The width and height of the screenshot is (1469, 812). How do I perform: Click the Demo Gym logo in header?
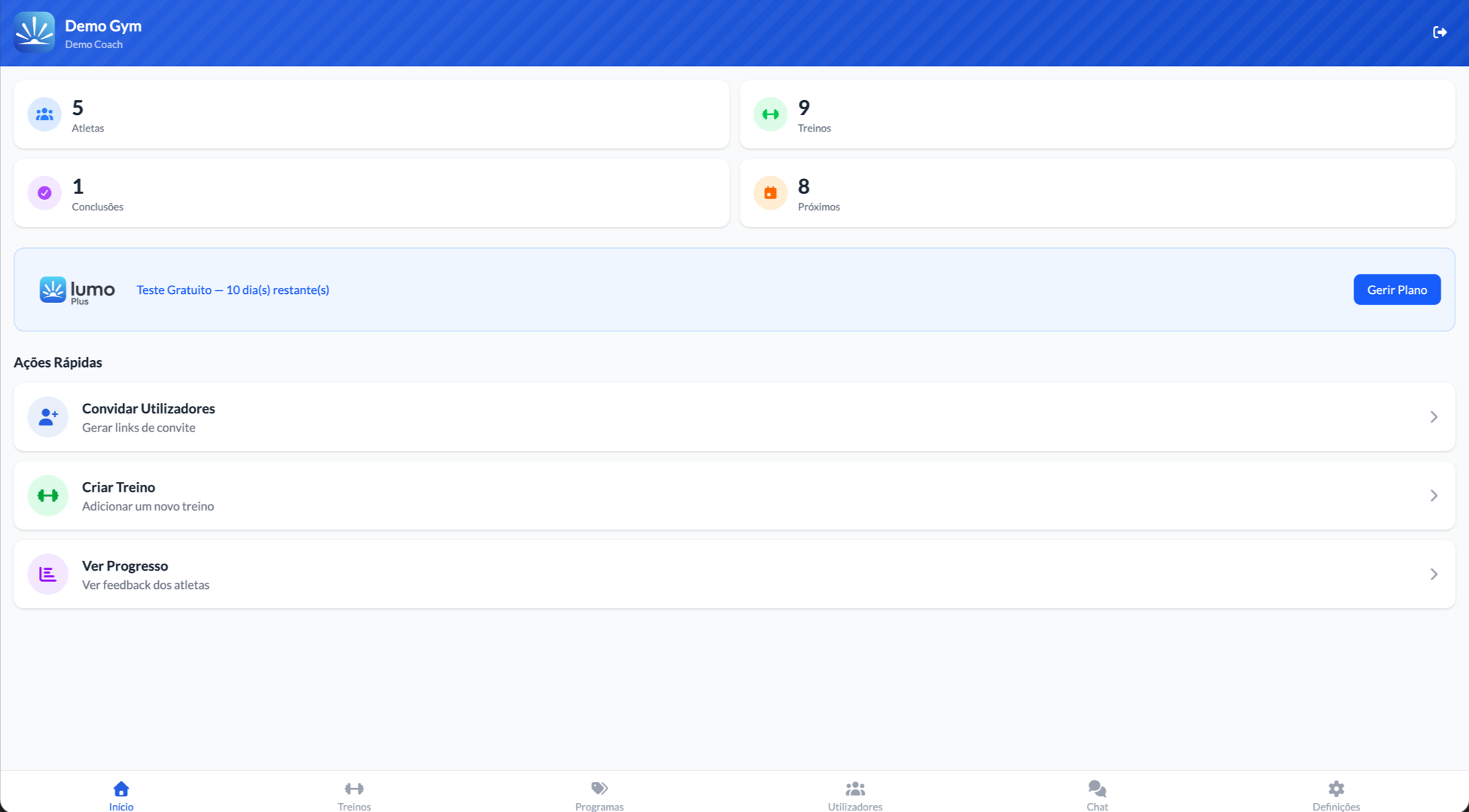pyautogui.click(x=33, y=32)
